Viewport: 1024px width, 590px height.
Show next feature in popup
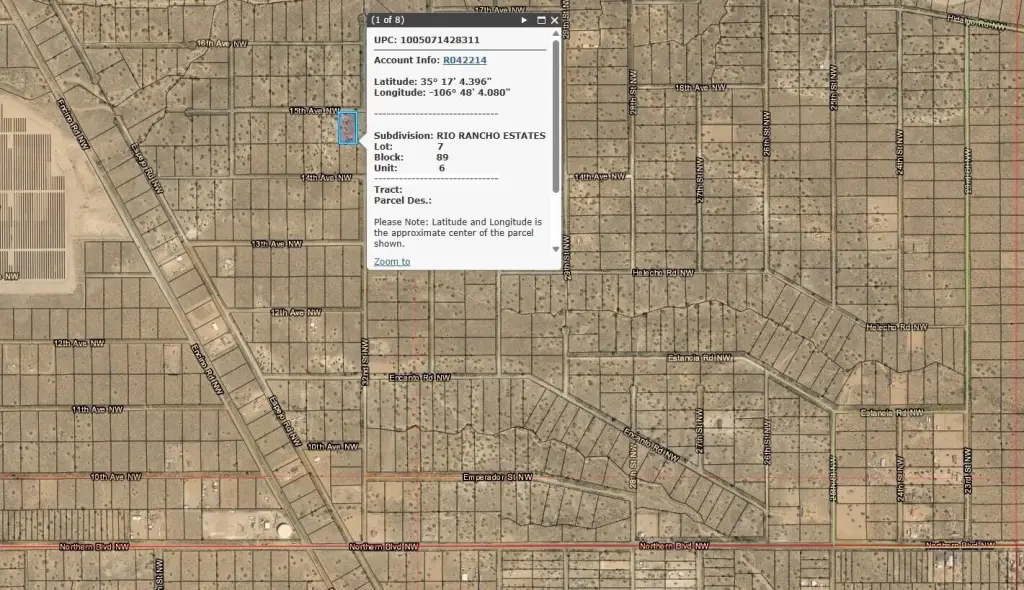coord(524,20)
